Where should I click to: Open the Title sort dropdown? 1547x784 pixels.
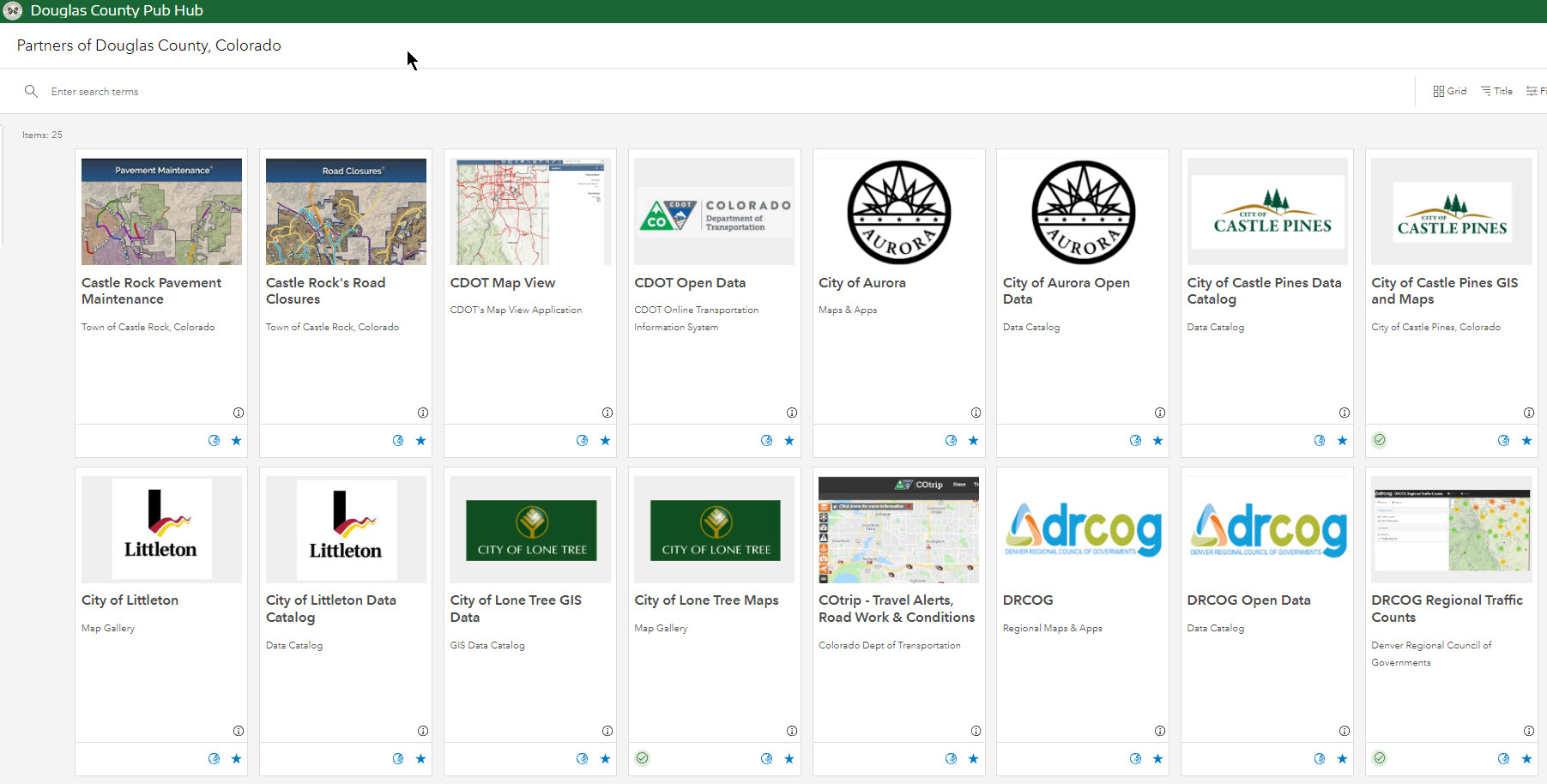point(1496,91)
